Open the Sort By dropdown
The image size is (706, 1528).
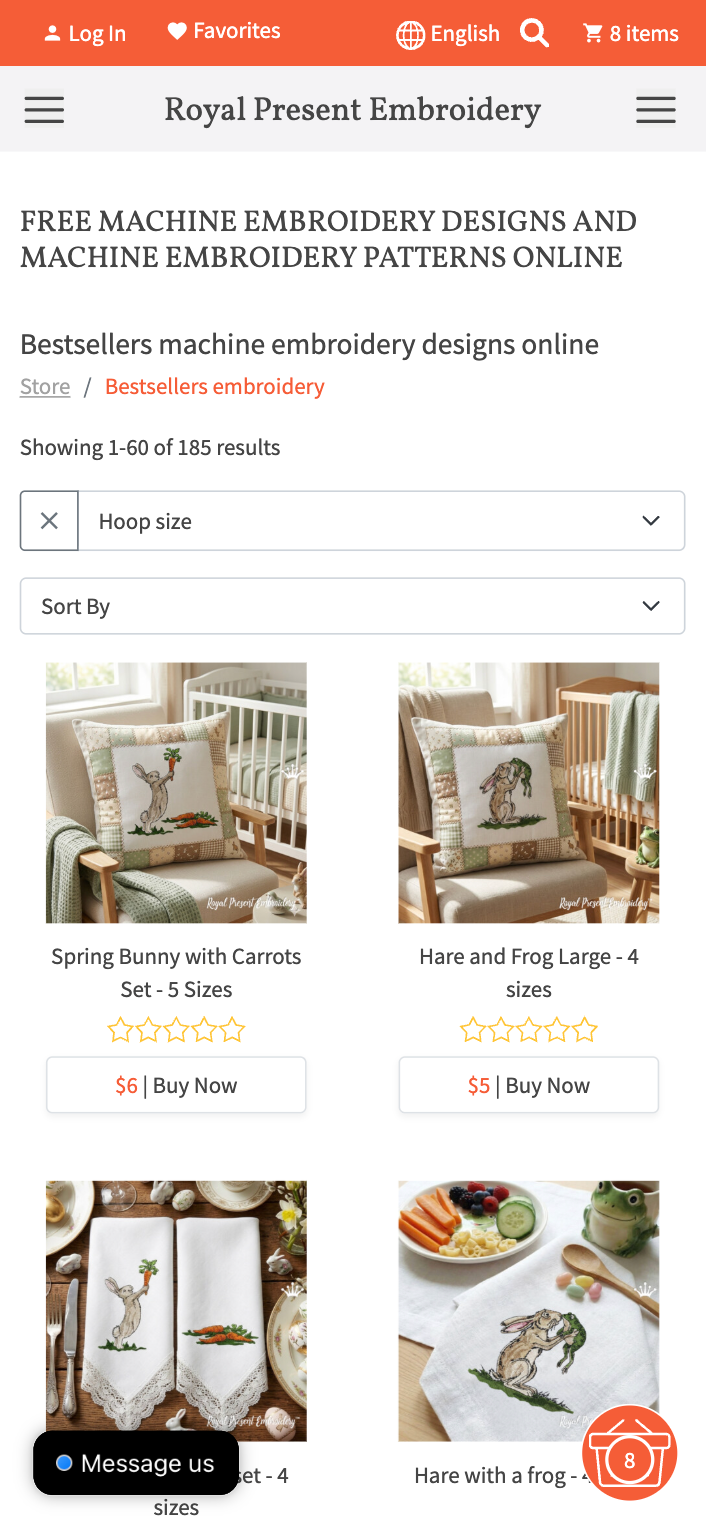click(352, 606)
